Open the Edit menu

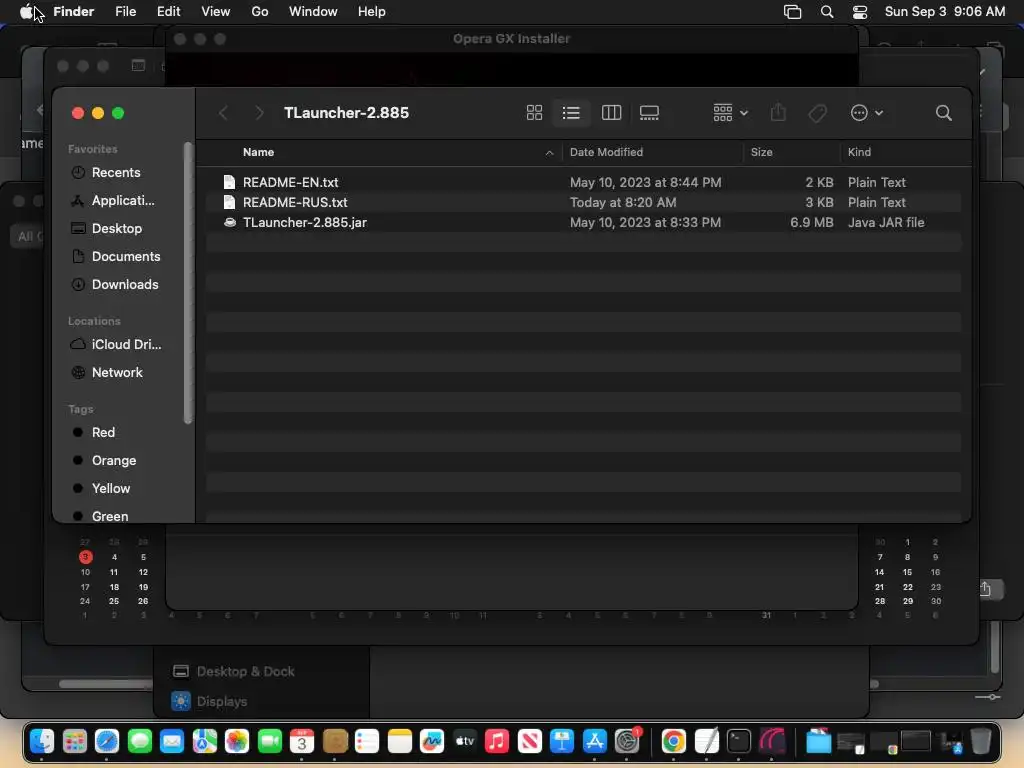tap(168, 12)
